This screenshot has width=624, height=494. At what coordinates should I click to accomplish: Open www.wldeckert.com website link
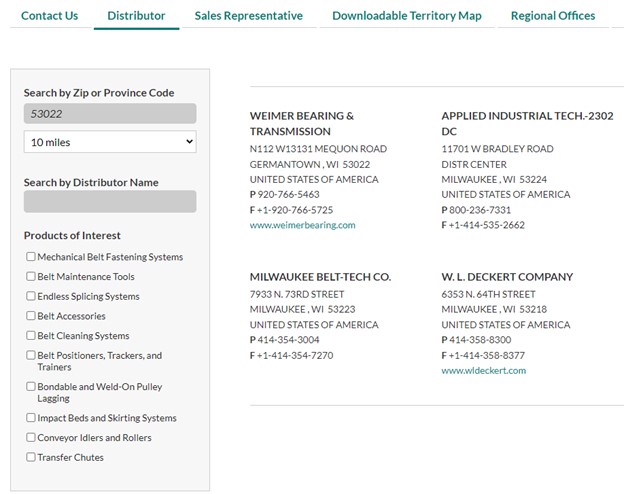484,371
